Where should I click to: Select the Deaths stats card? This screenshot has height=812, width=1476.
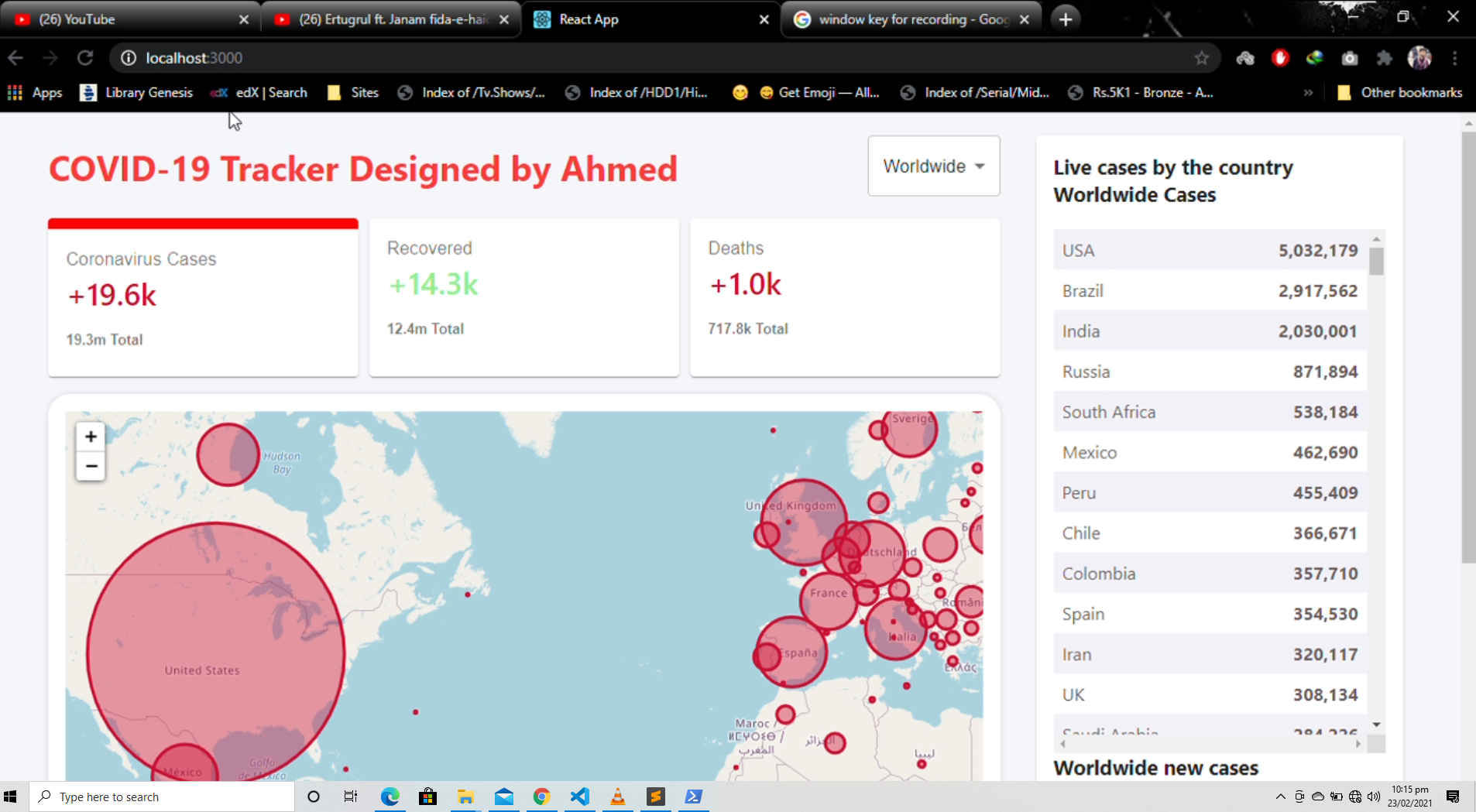pyautogui.click(x=844, y=298)
